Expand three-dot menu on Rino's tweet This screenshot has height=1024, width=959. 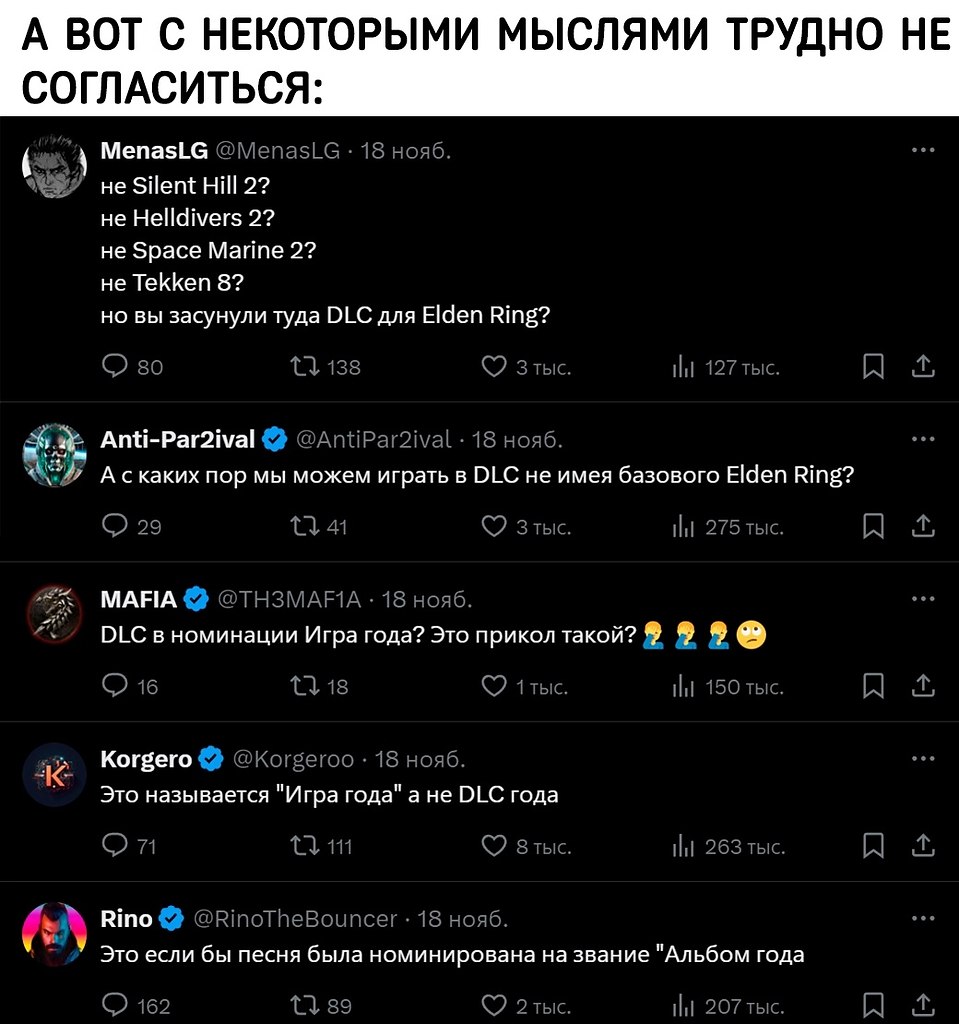[923, 918]
